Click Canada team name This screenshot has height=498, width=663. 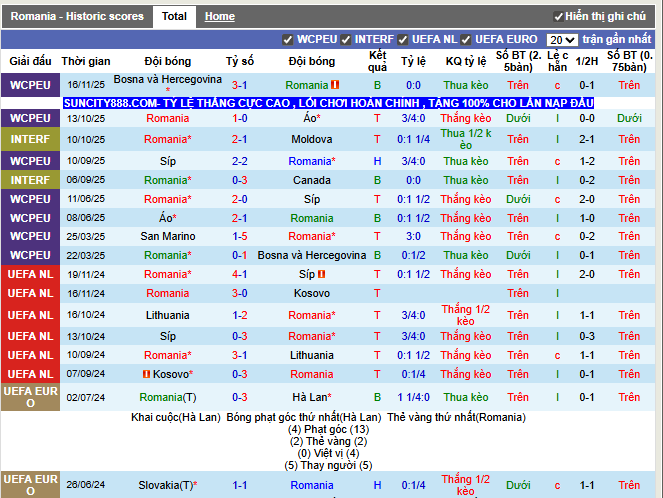click(x=312, y=181)
